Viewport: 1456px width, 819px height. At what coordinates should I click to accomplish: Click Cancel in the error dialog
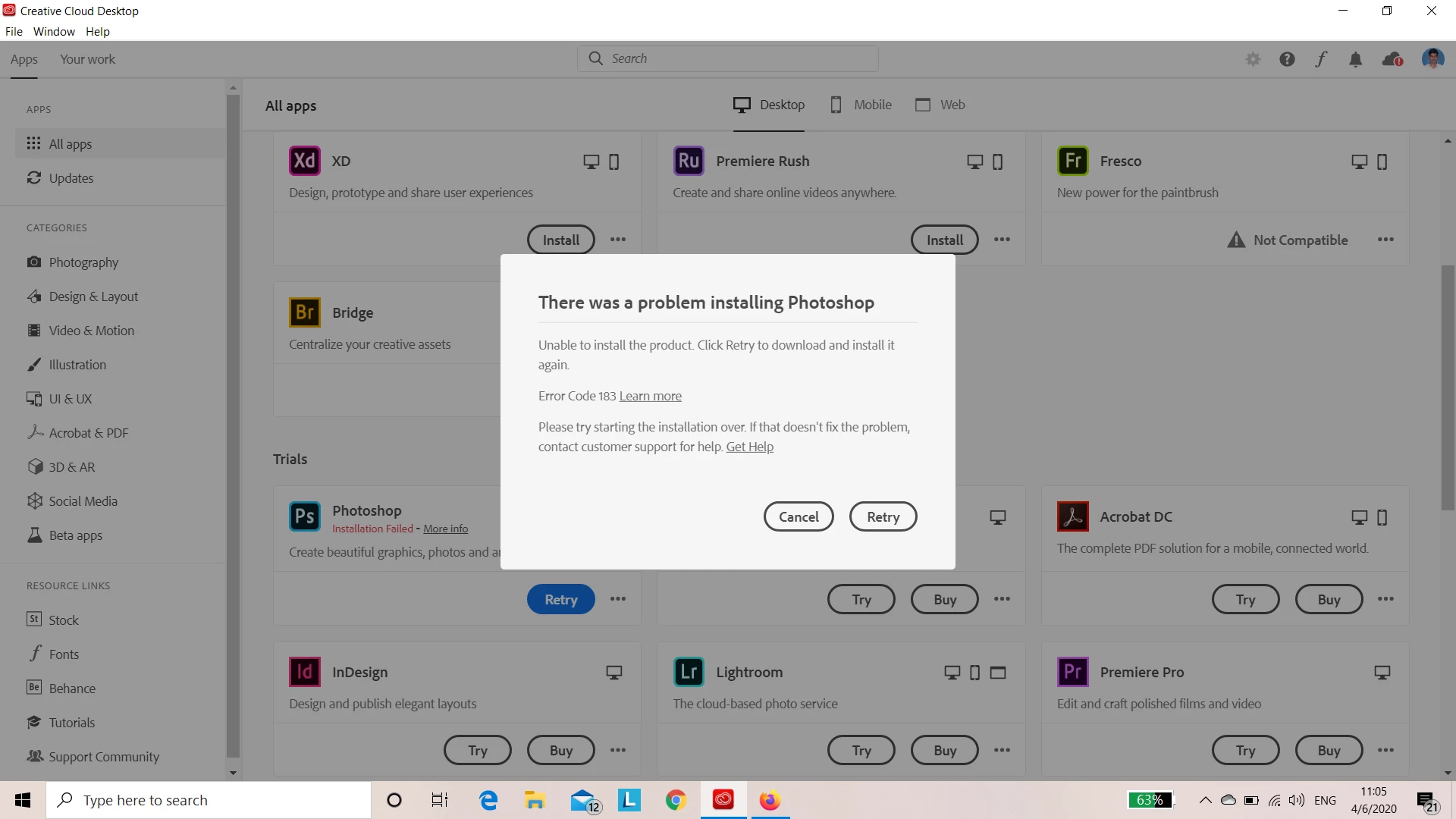[799, 516]
